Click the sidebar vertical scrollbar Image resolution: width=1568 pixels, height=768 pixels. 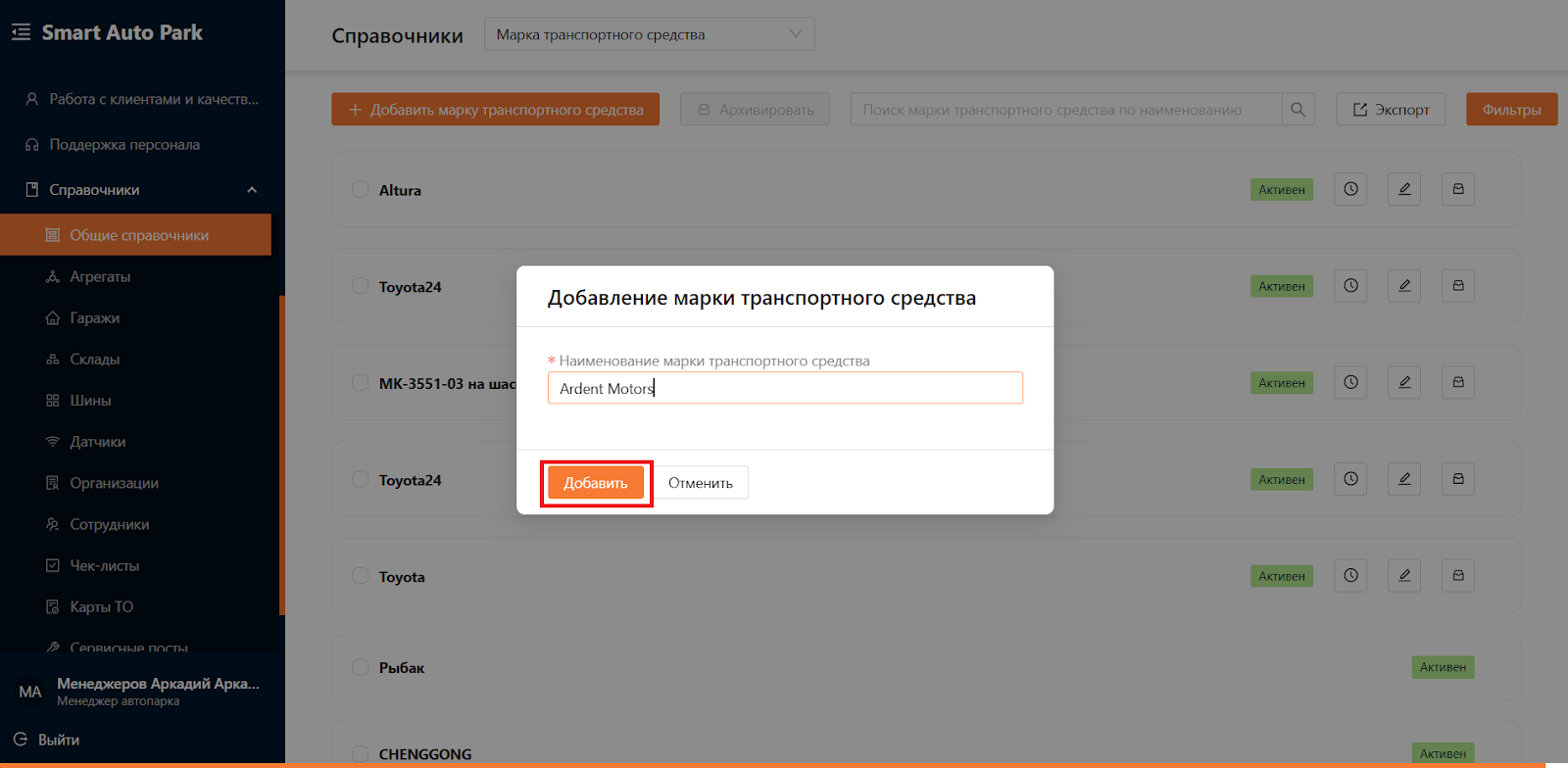[x=282, y=456]
